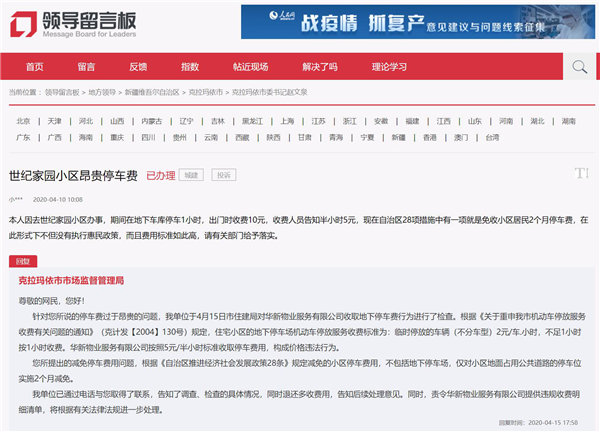600x432 pixels.
Task: Select the 新疆 region link
Action: pyautogui.click(x=398, y=137)
